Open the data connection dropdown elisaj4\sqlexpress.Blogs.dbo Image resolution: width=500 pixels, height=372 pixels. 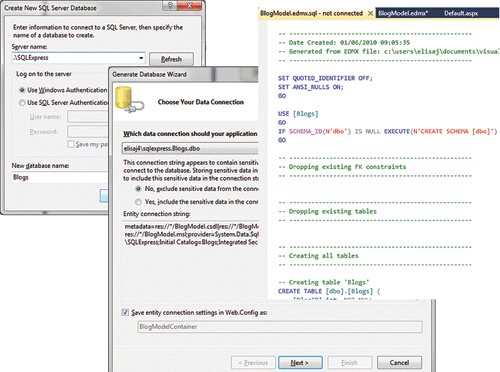[x=190, y=149]
